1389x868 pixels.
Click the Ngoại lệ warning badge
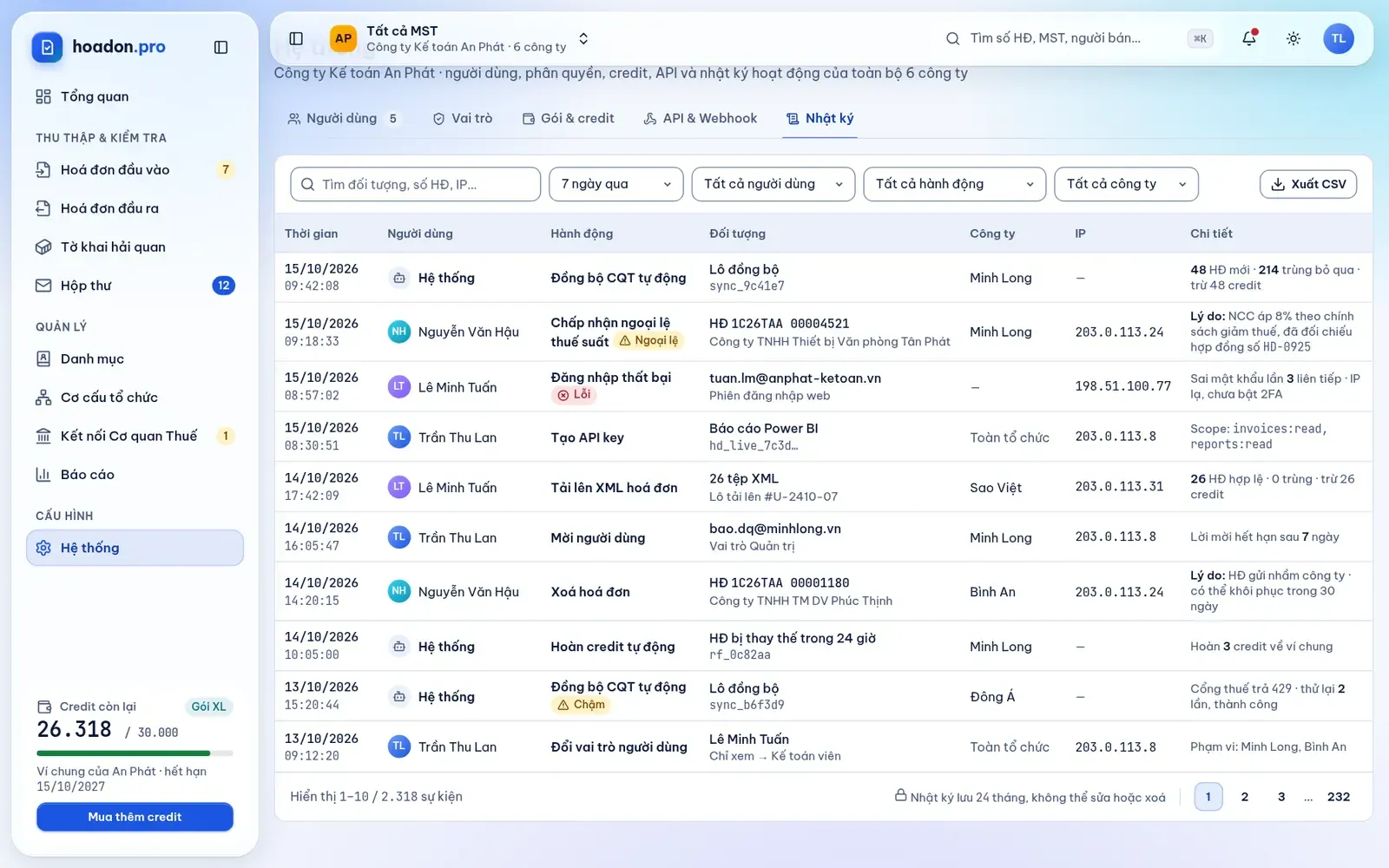(x=648, y=341)
